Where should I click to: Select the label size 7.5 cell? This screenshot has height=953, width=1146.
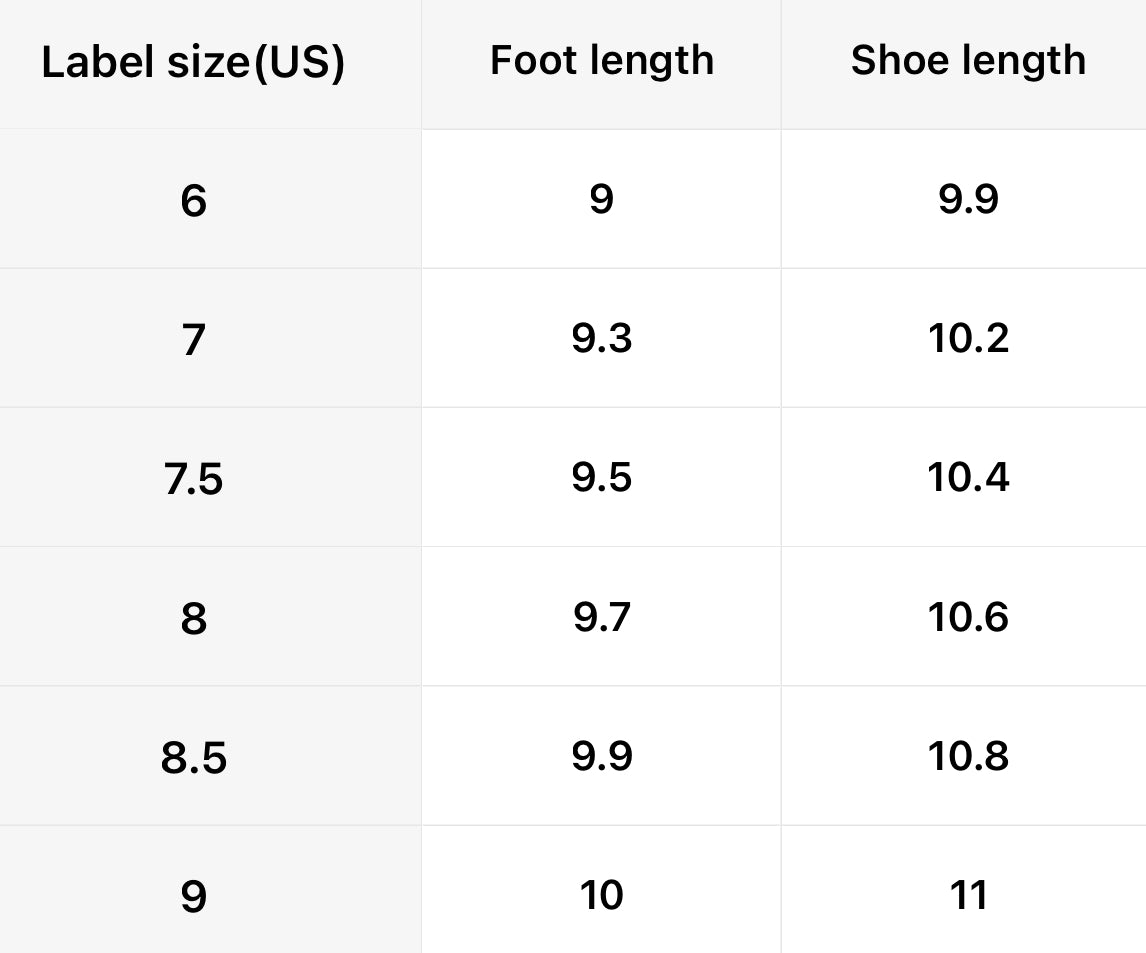[x=194, y=479]
